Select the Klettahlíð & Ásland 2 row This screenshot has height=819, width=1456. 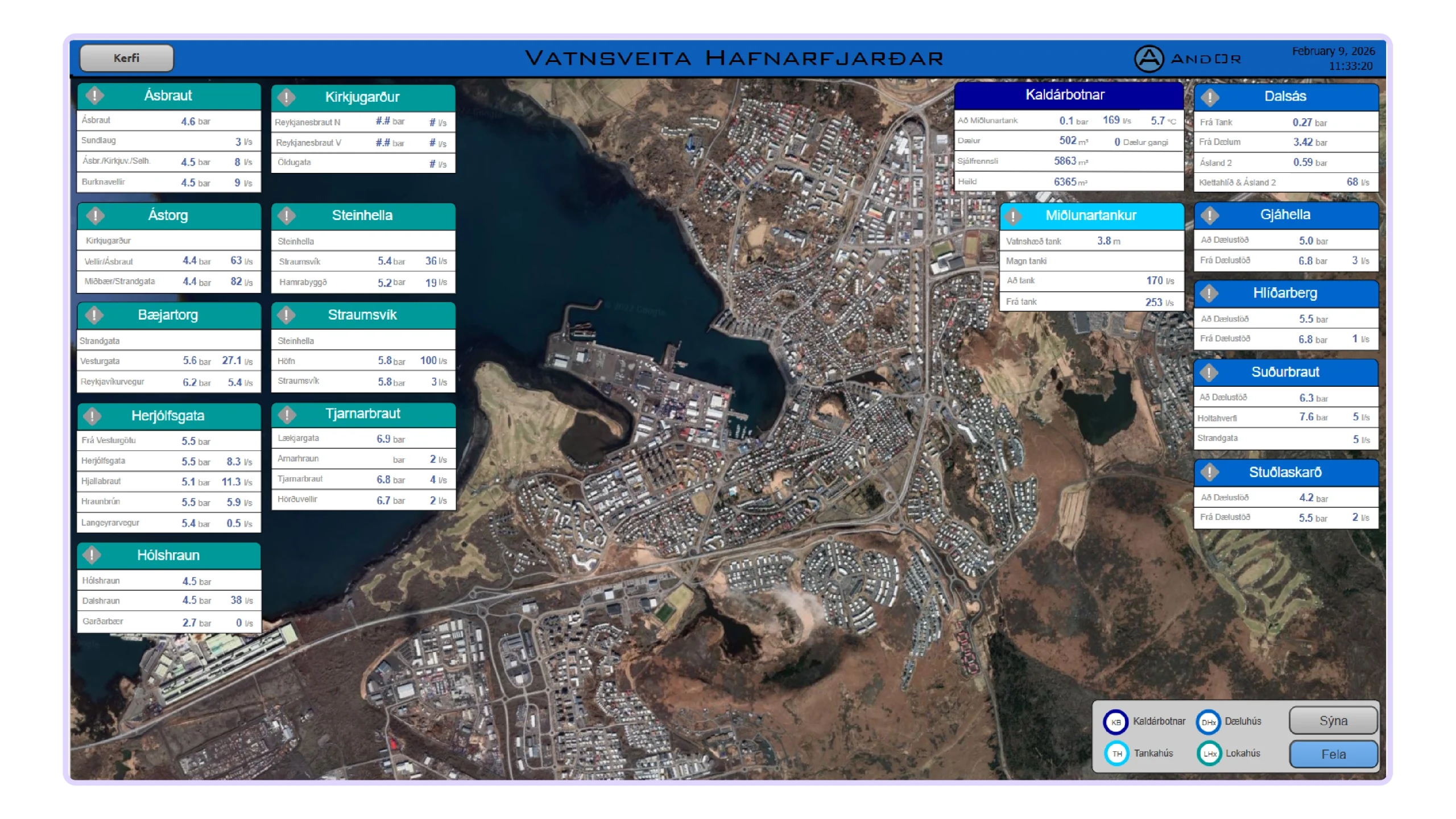coord(1286,183)
